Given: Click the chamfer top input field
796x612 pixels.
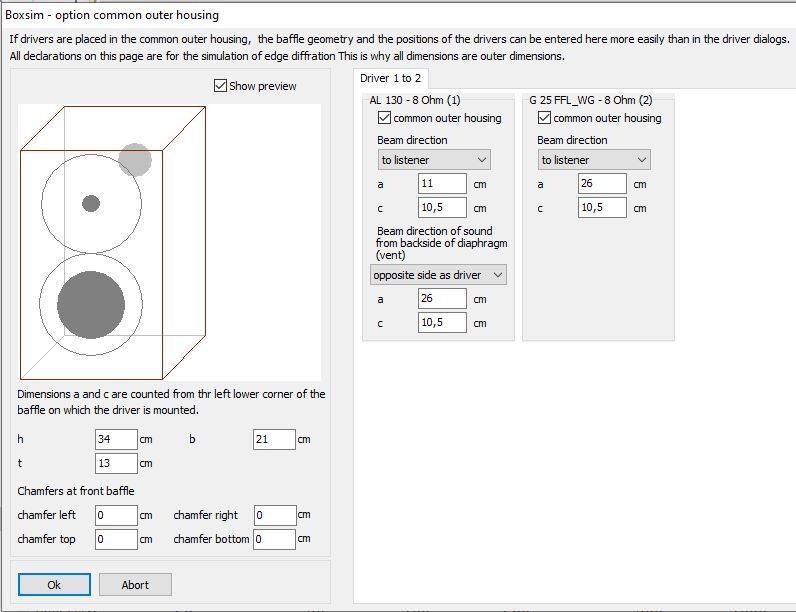Looking at the screenshot, I should point(116,539).
